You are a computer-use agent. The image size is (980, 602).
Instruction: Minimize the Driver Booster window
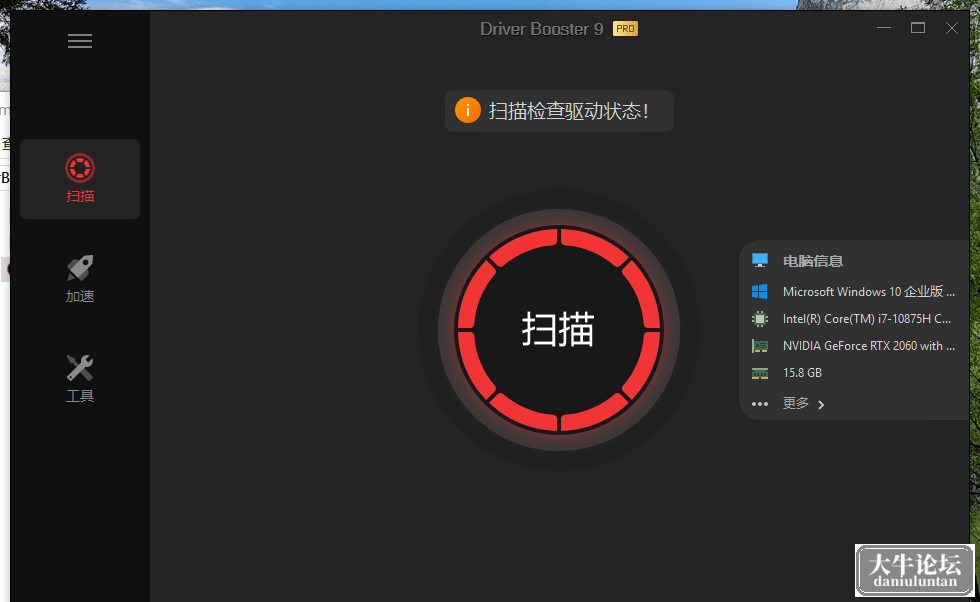(x=884, y=28)
